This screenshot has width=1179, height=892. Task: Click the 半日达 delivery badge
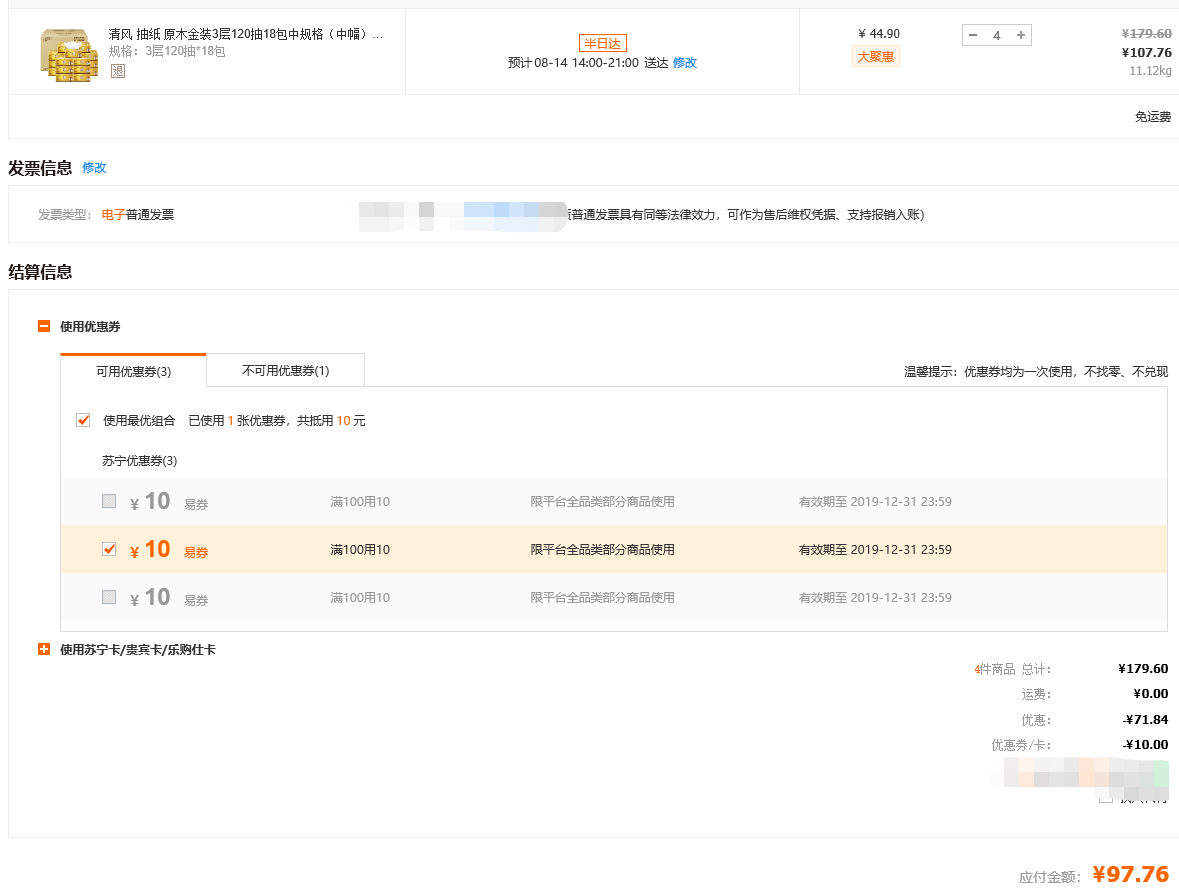(x=602, y=44)
